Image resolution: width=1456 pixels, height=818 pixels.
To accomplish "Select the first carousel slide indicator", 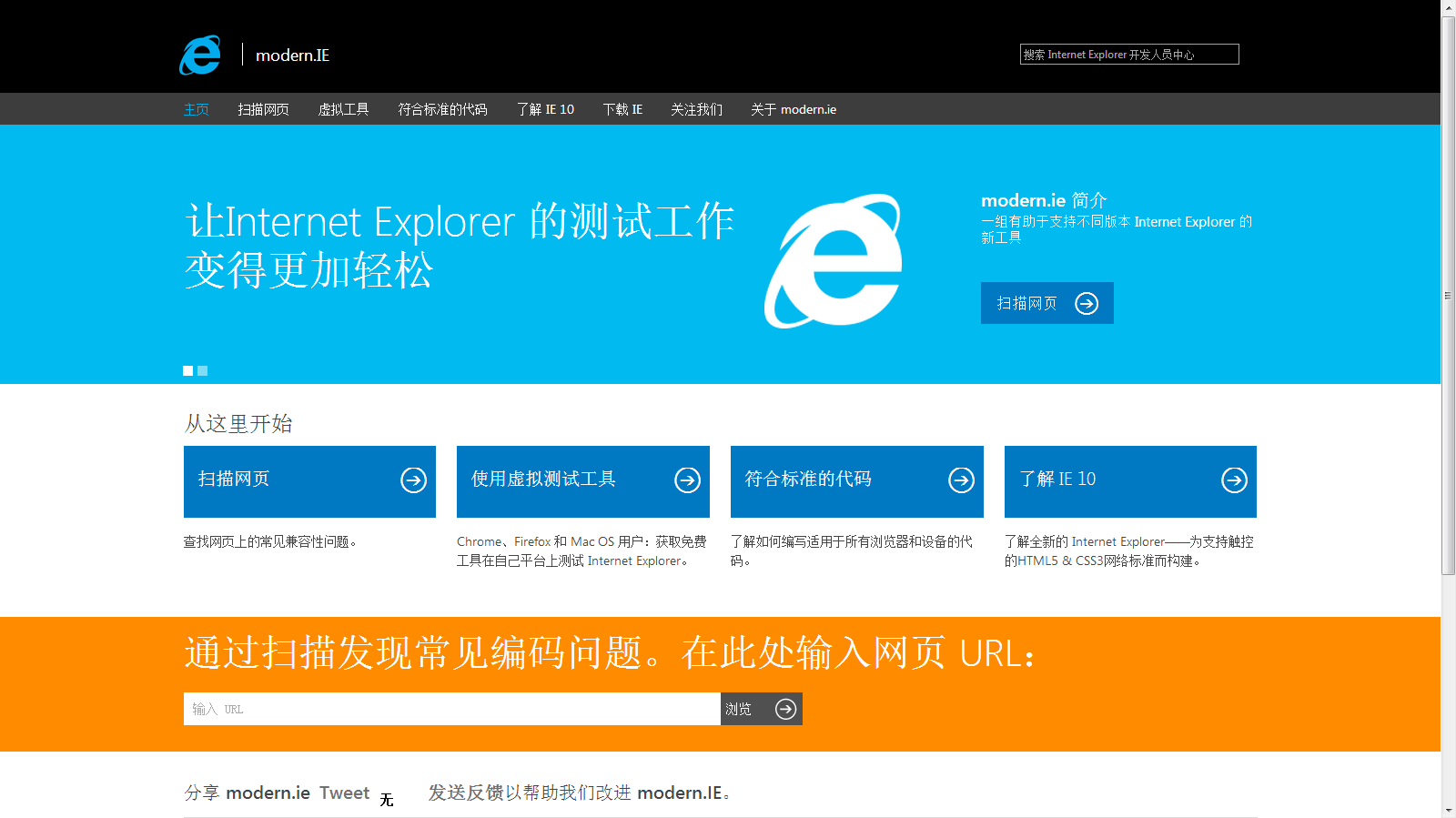I will coord(188,370).
